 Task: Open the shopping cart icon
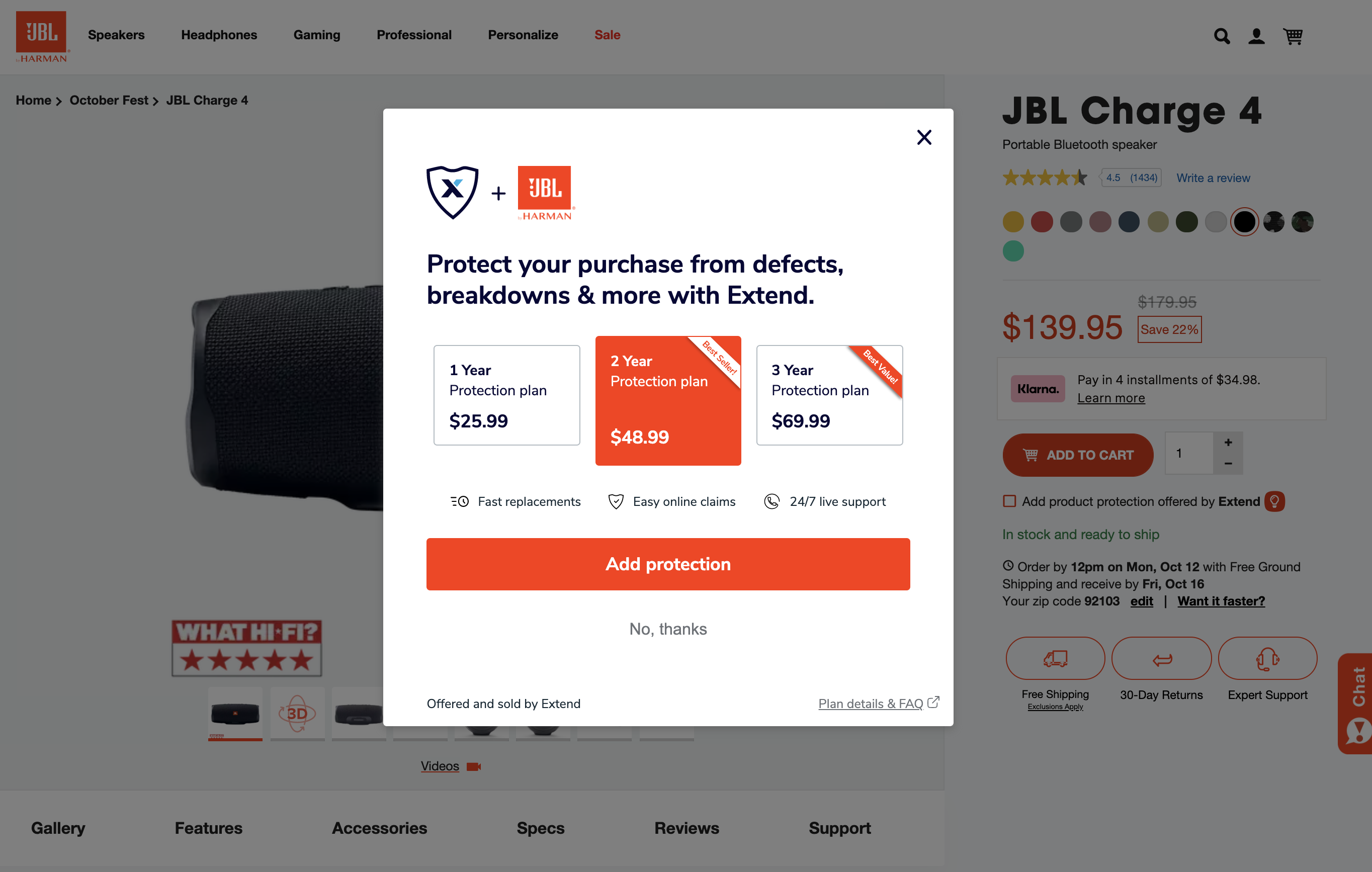pos(1292,36)
